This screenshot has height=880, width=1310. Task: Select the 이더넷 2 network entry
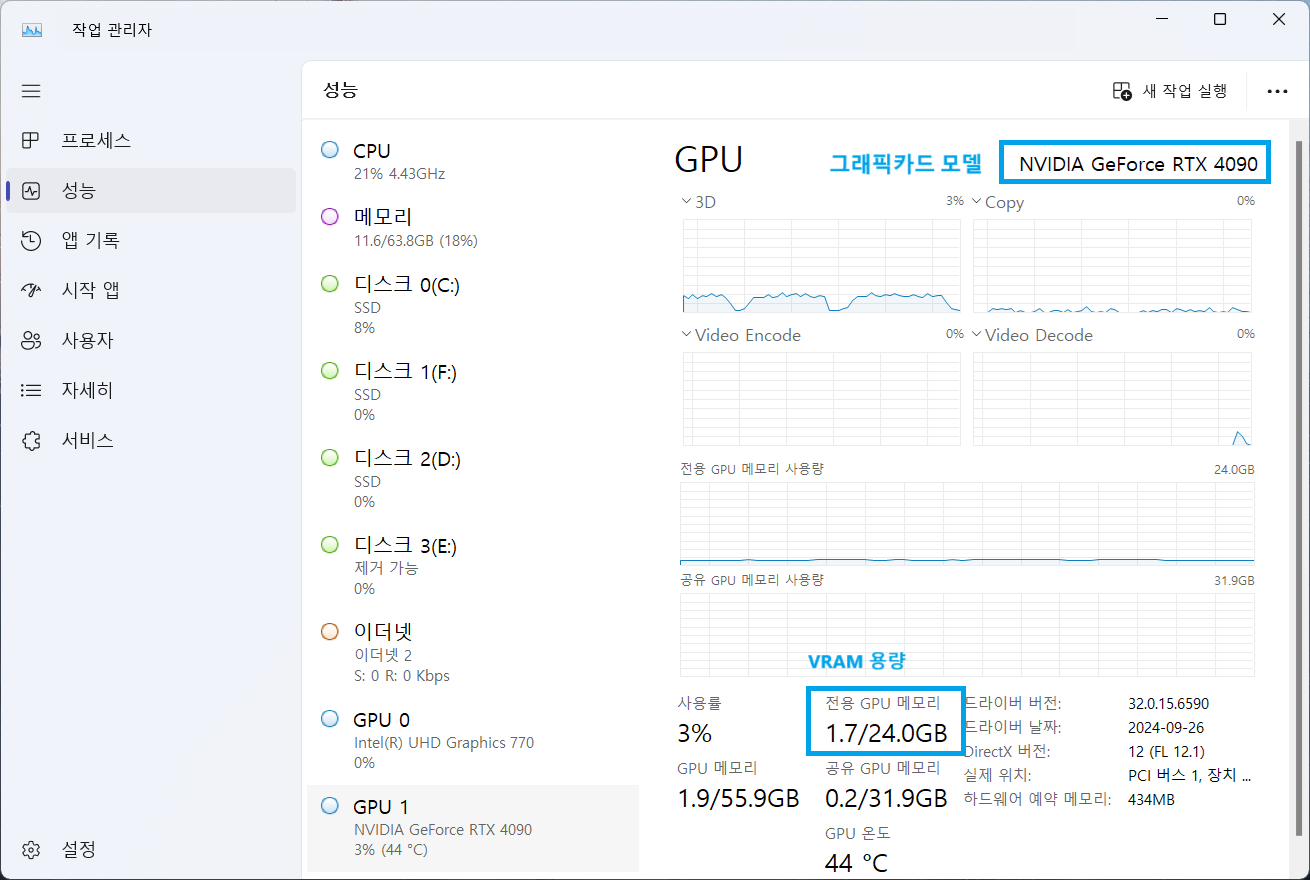[473, 653]
